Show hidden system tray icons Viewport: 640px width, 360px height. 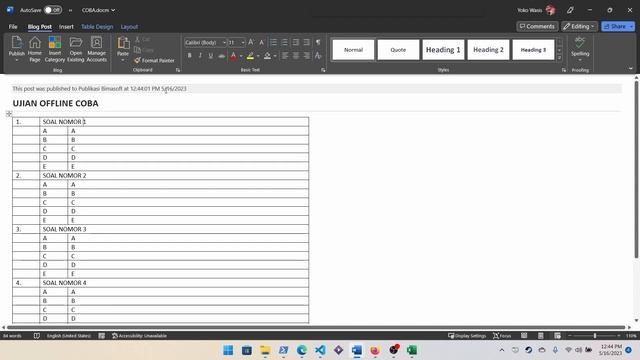click(x=502, y=350)
